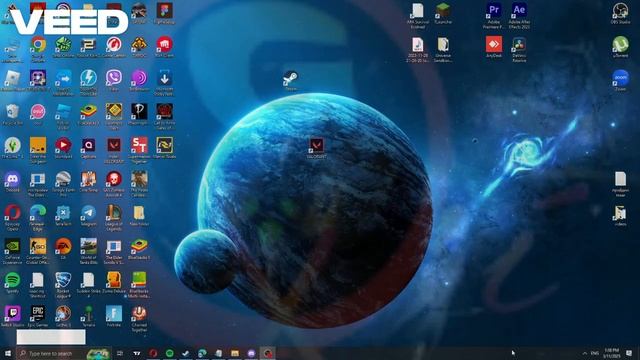Viewport: 640px width, 360px height.
Task: Switch to Spotify in the taskbar
Action: tap(169, 353)
